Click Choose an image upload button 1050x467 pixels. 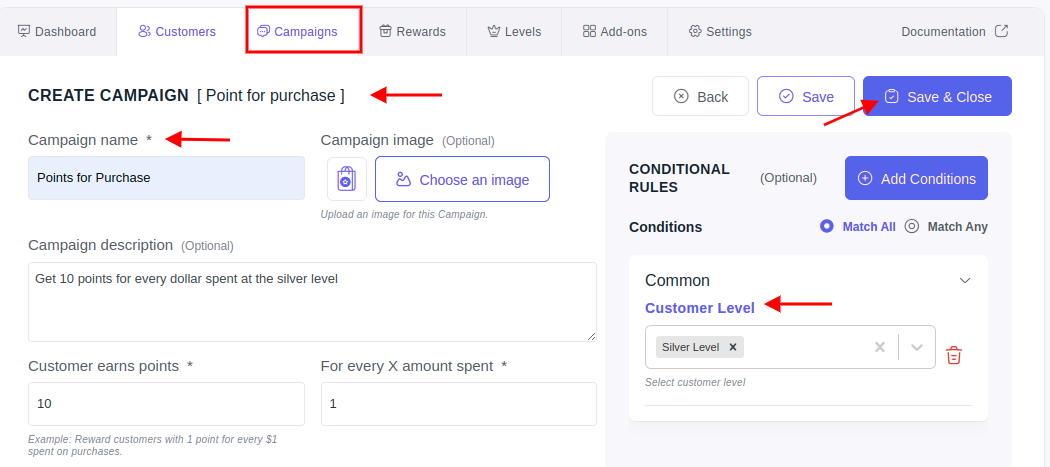tap(462, 179)
